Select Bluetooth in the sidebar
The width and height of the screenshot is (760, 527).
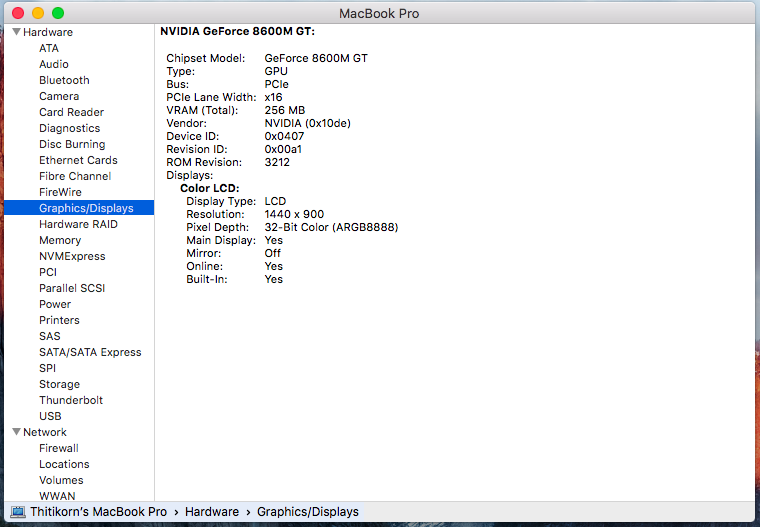click(x=64, y=80)
